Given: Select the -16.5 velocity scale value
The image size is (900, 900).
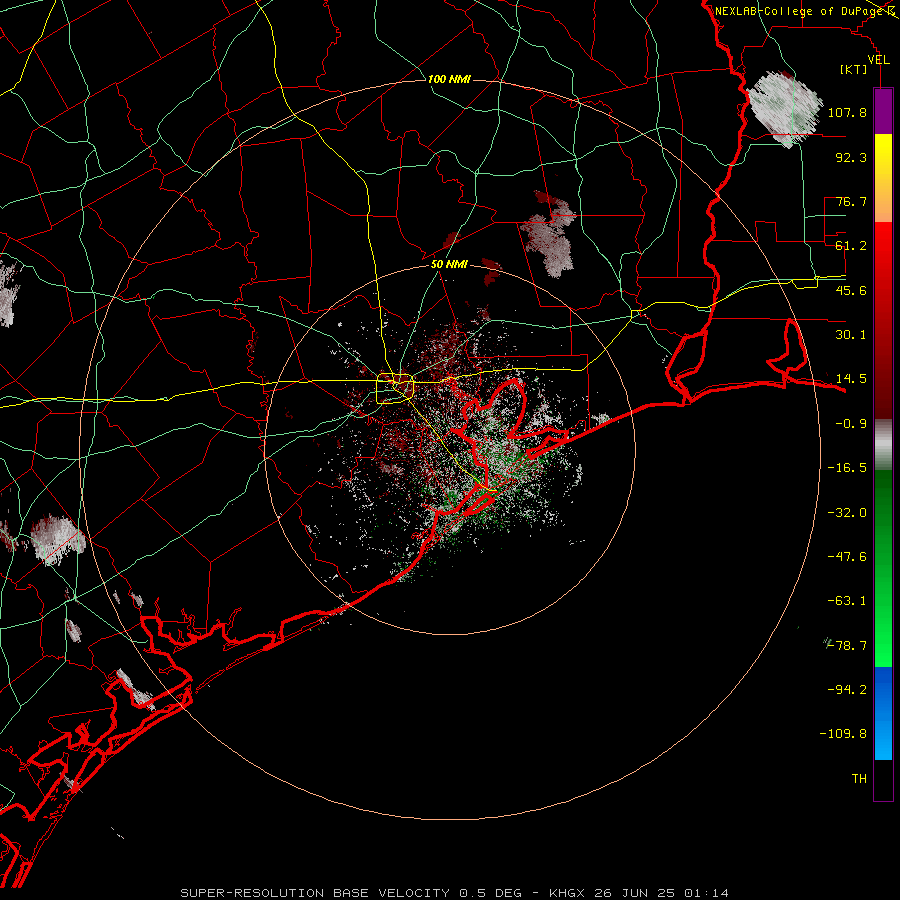Looking at the screenshot, I should [847, 468].
